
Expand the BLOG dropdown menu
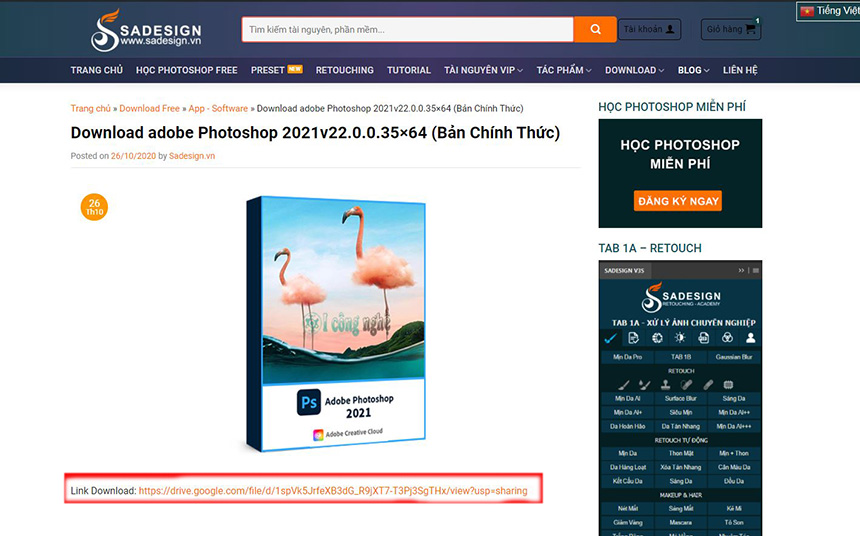[x=694, y=70]
